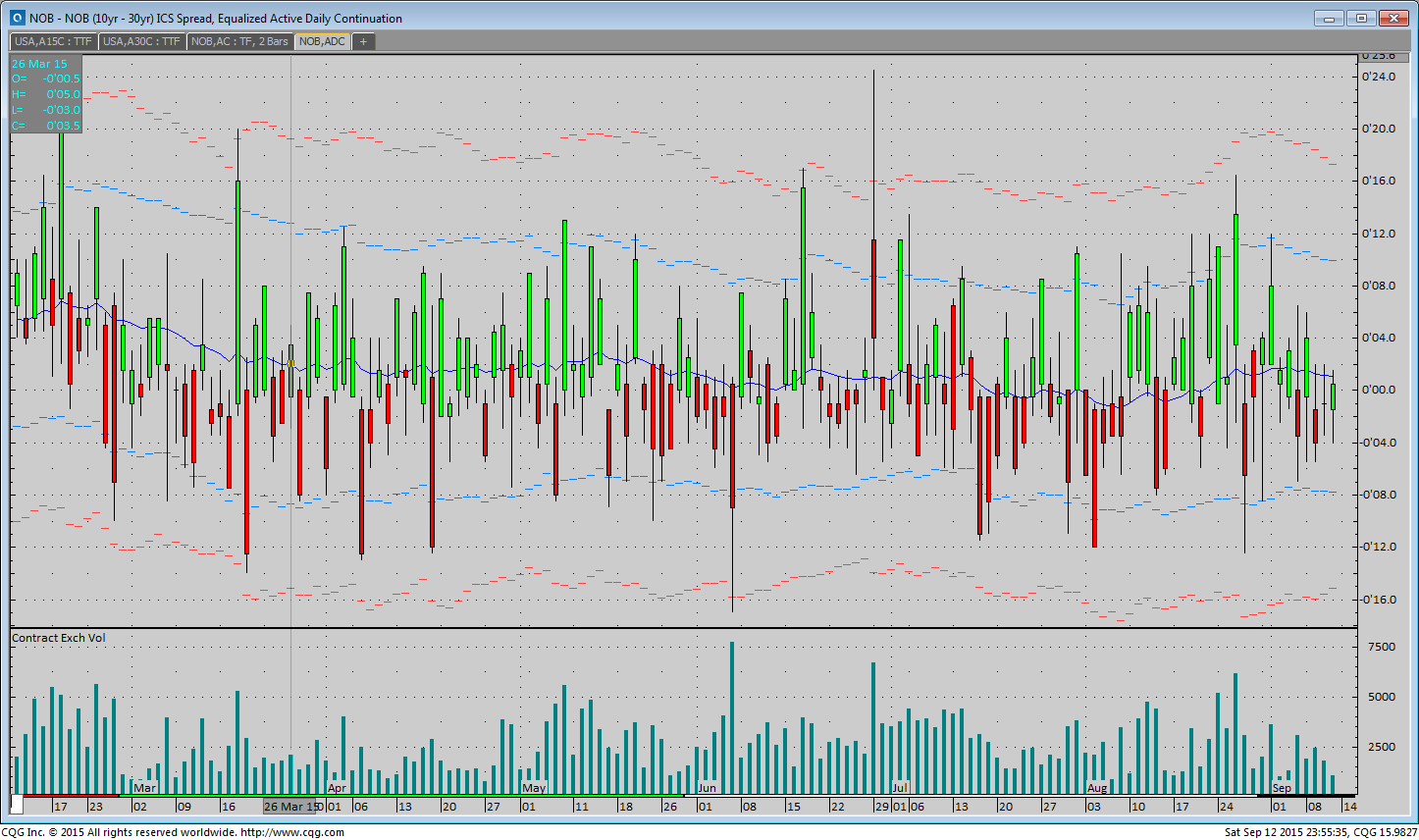This screenshot has width=1419, height=840.
Task: Click the white box at the time axis start
Action: click(17, 806)
